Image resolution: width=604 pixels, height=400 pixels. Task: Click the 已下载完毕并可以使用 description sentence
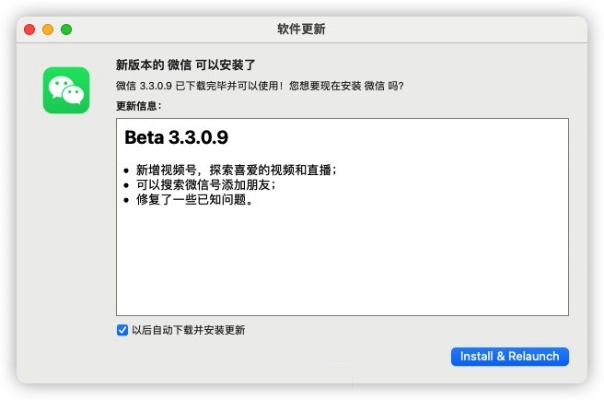point(210,86)
